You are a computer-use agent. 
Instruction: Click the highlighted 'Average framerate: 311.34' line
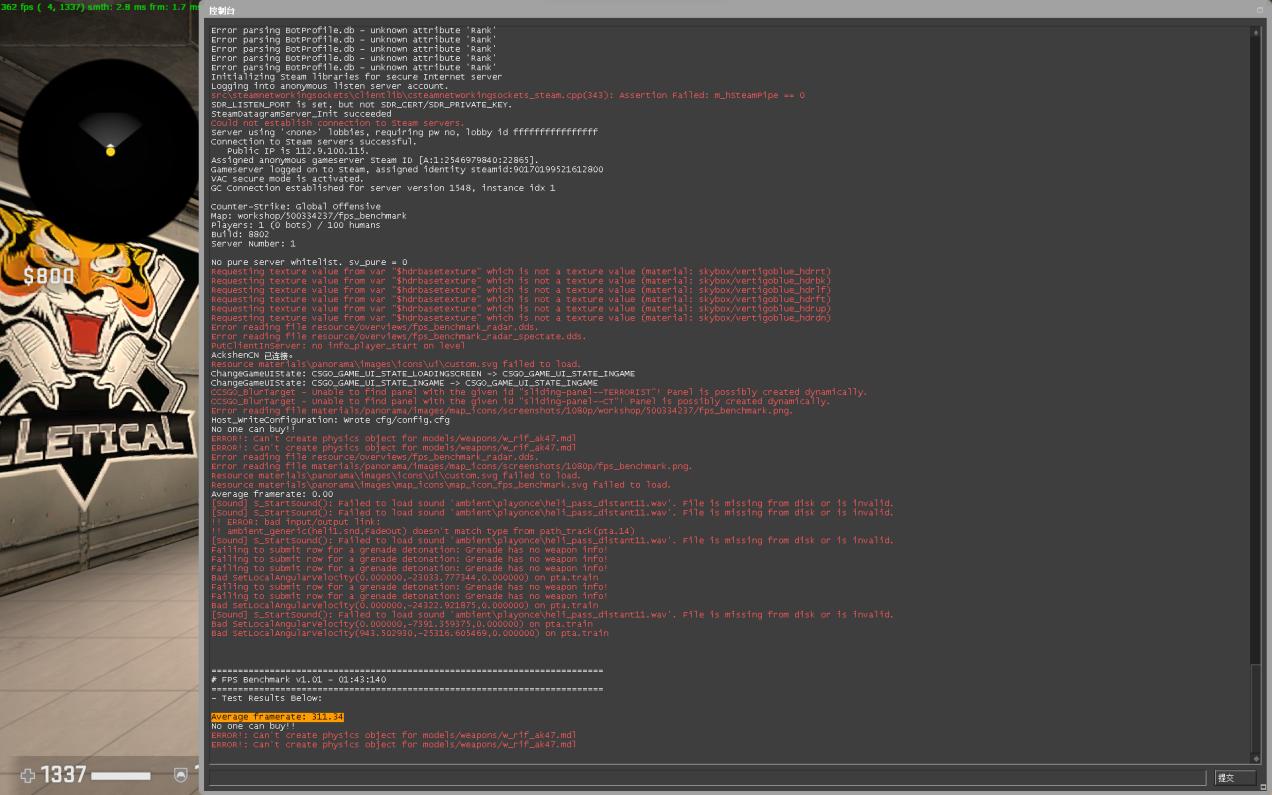tap(277, 717)
